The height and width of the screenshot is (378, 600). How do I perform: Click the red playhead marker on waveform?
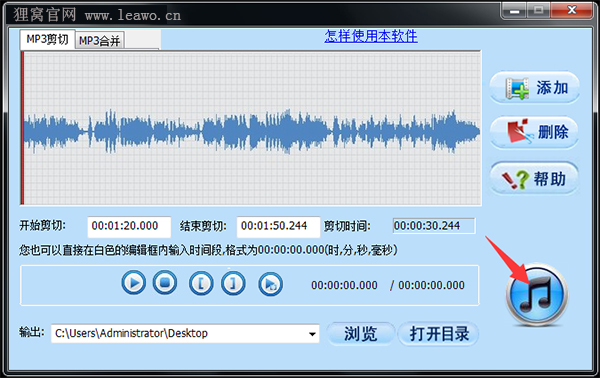pos(22,128)
